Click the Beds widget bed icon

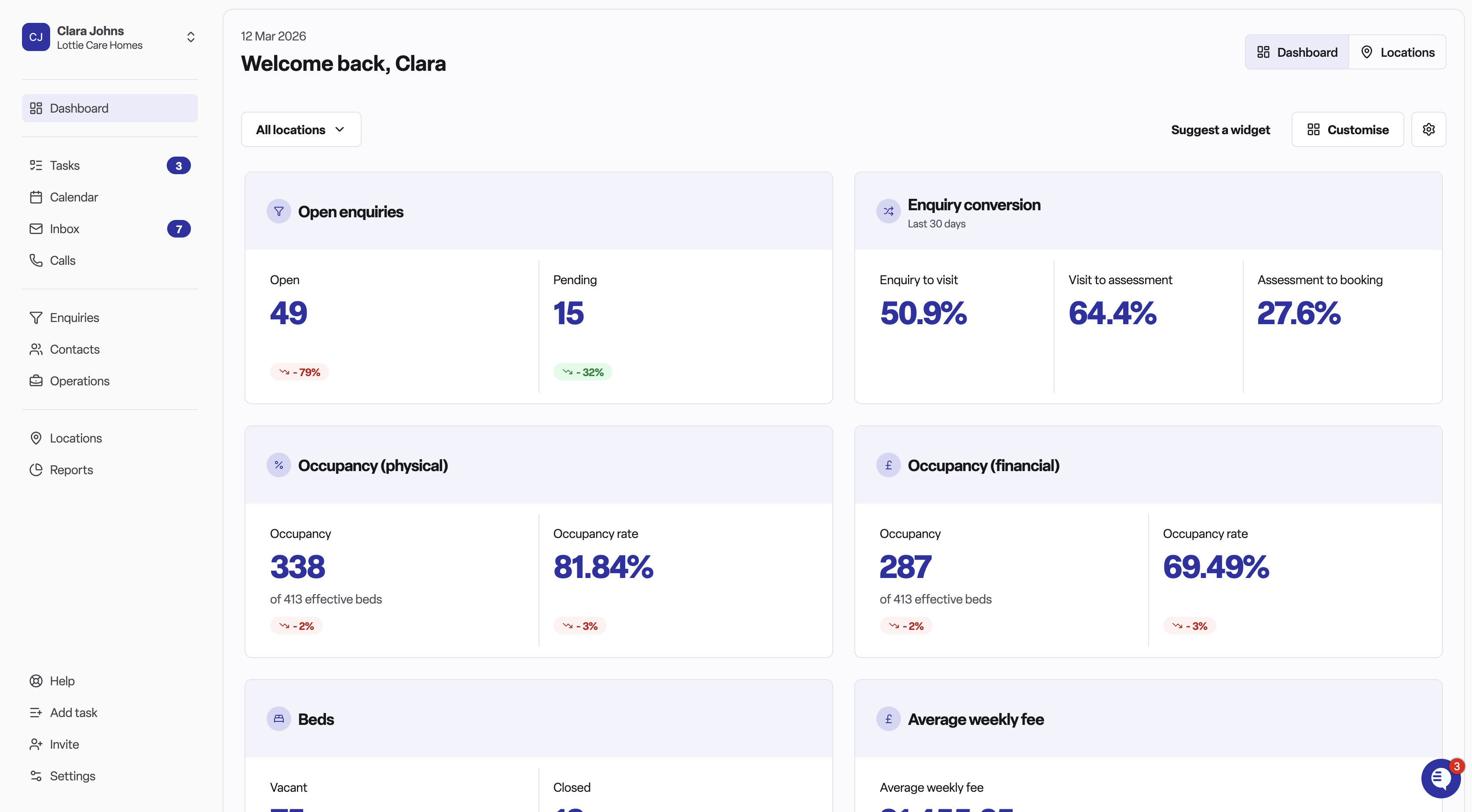(279, 719)
